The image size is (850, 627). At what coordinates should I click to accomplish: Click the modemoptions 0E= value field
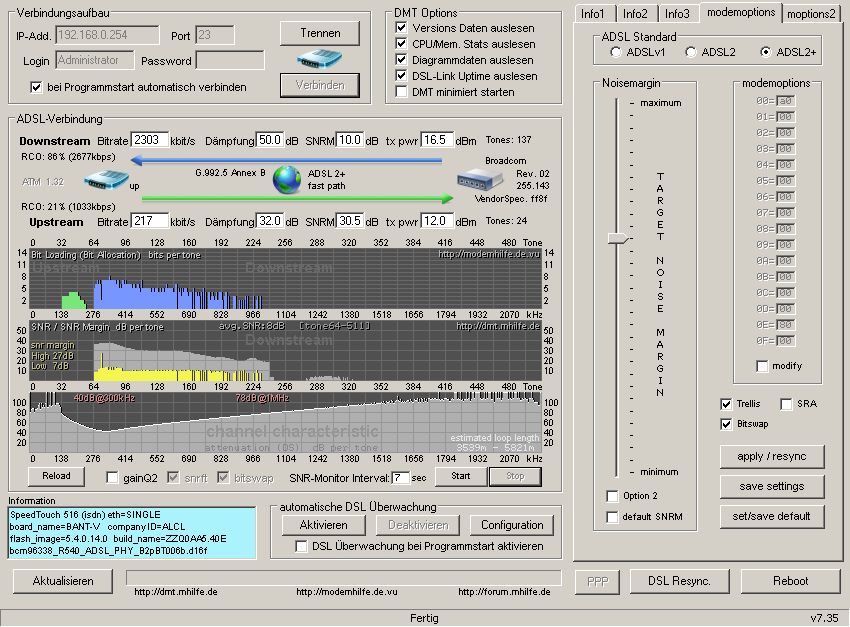(x=785, y=325)
